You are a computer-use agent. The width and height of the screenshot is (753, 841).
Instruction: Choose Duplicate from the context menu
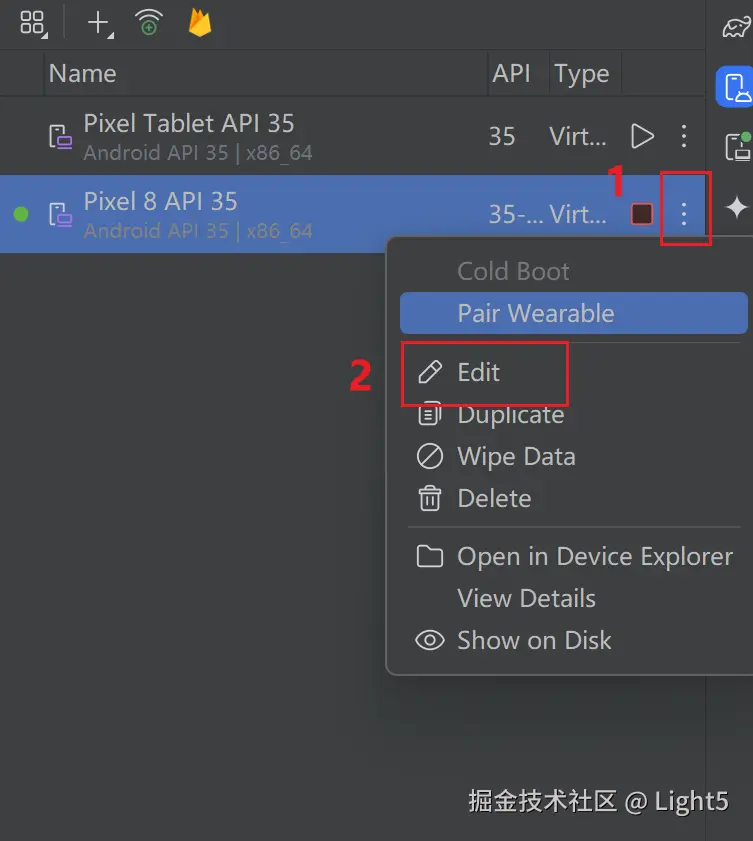pos(510,415)
